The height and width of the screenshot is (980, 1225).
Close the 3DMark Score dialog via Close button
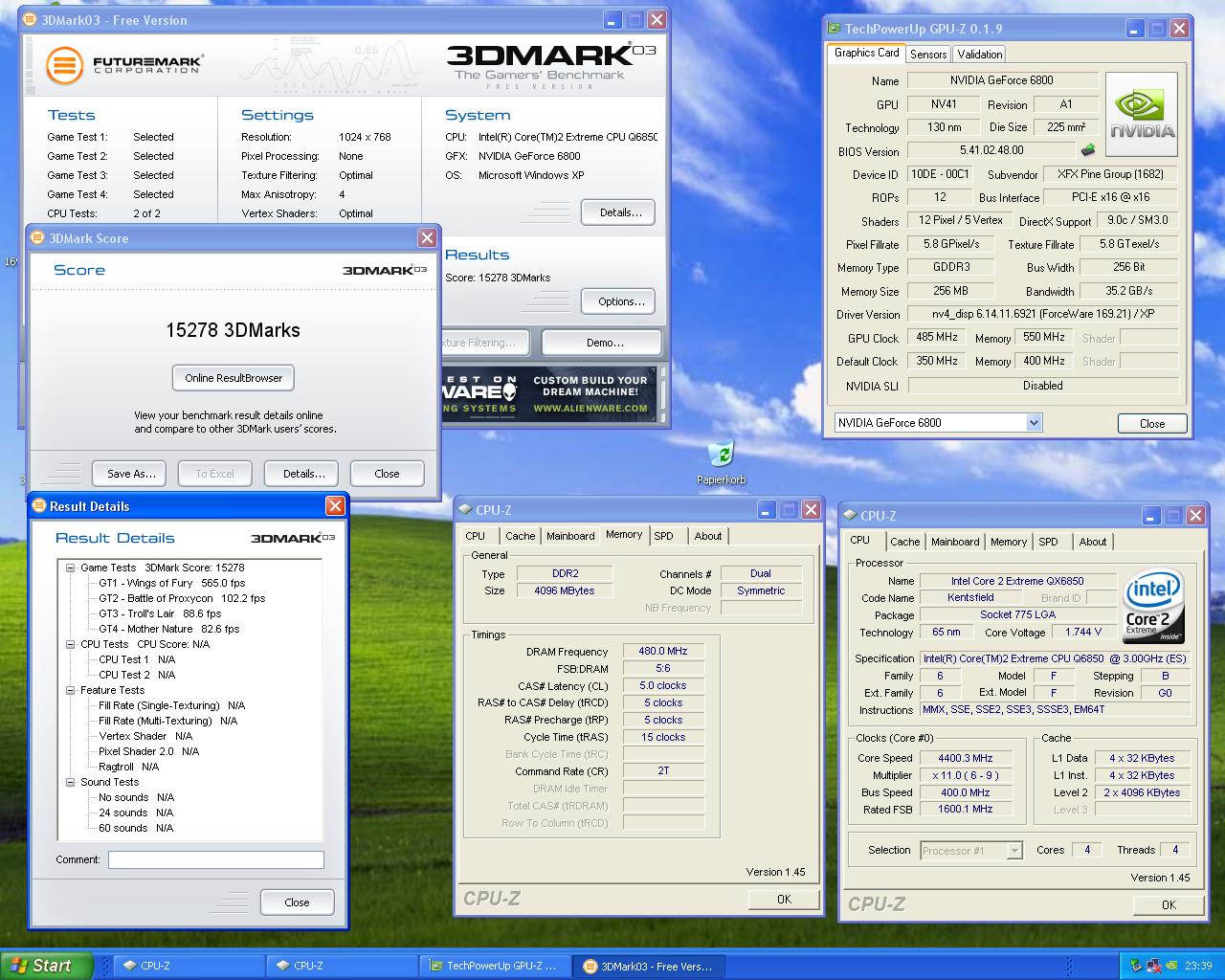click(387, 474)
